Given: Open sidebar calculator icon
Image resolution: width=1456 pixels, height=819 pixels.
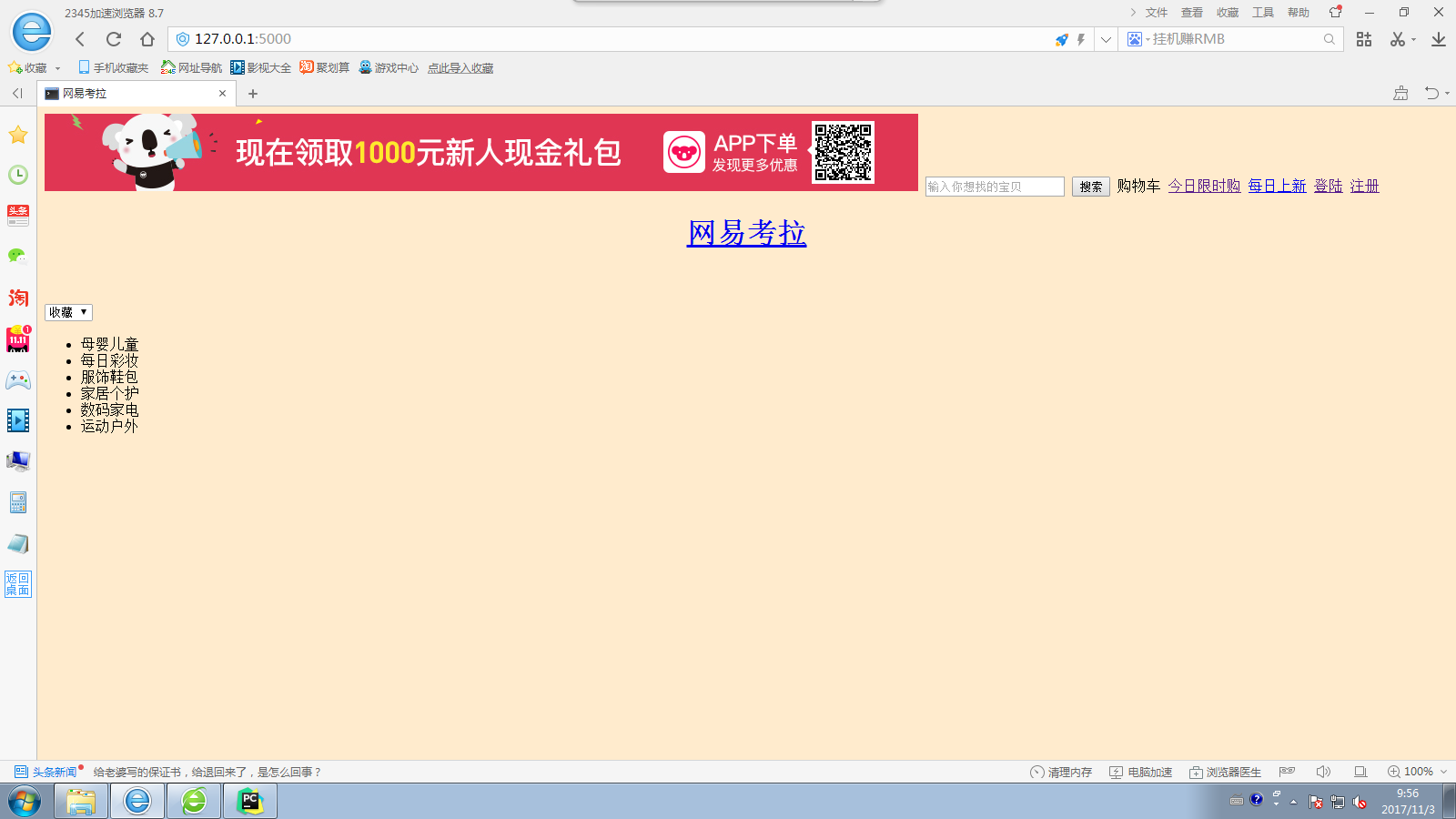Looking at the screenshot, I should [x=18, y=502].
